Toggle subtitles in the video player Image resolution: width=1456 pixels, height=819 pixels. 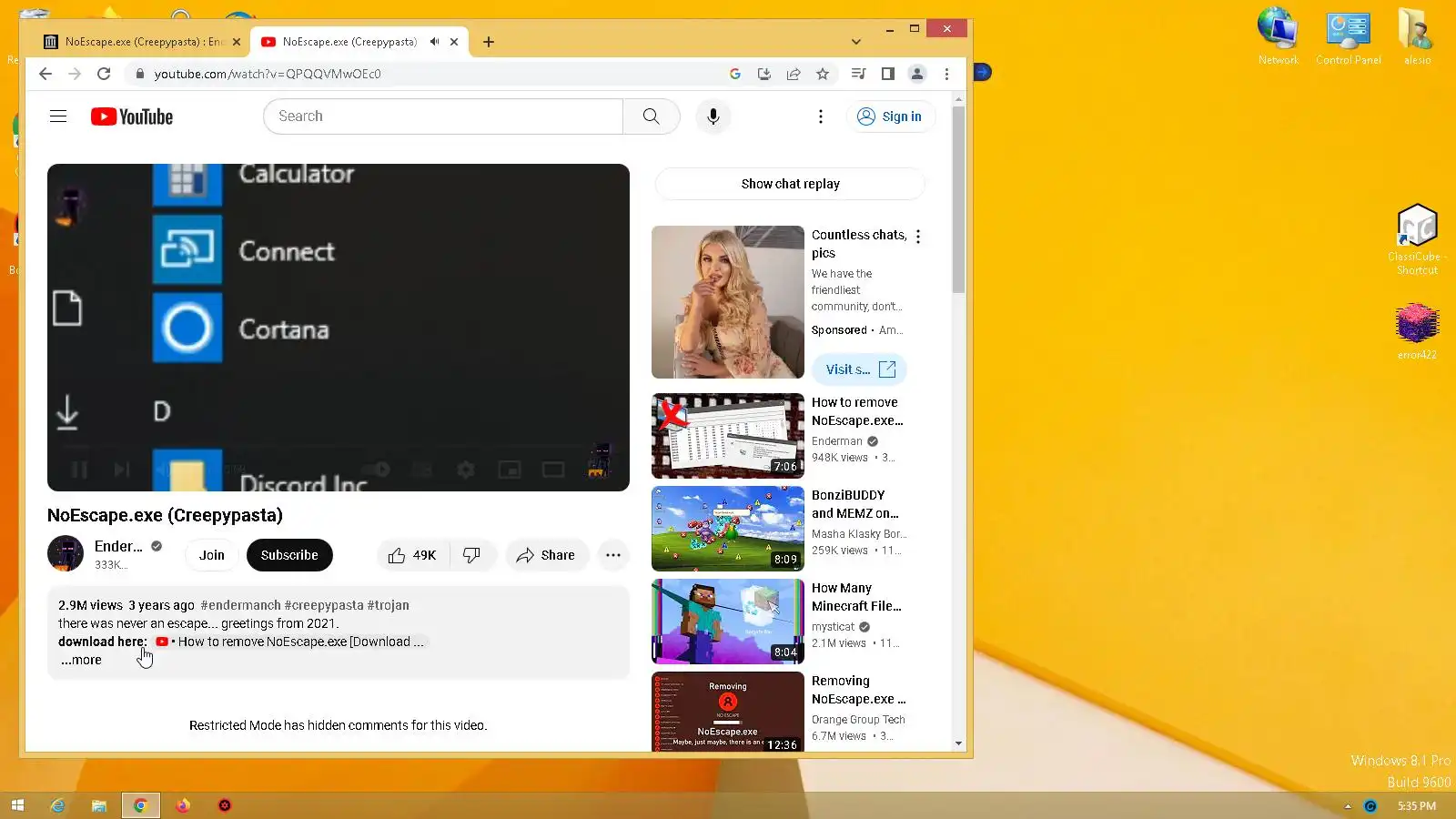tap(422, 470)
